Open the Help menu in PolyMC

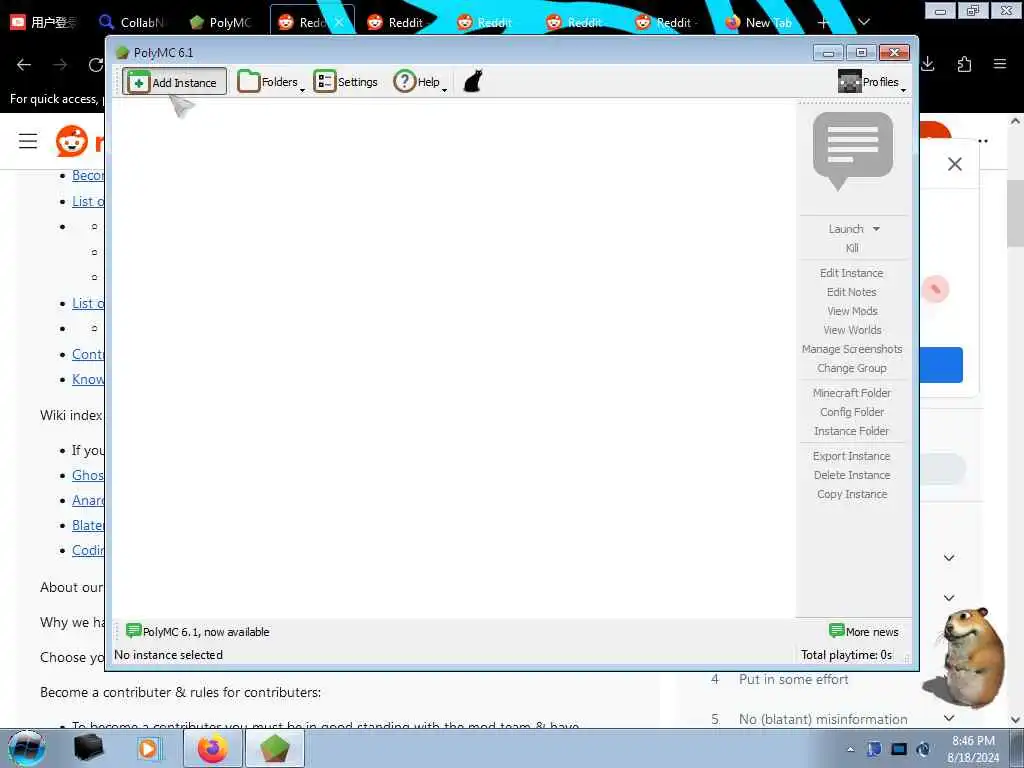420,82
